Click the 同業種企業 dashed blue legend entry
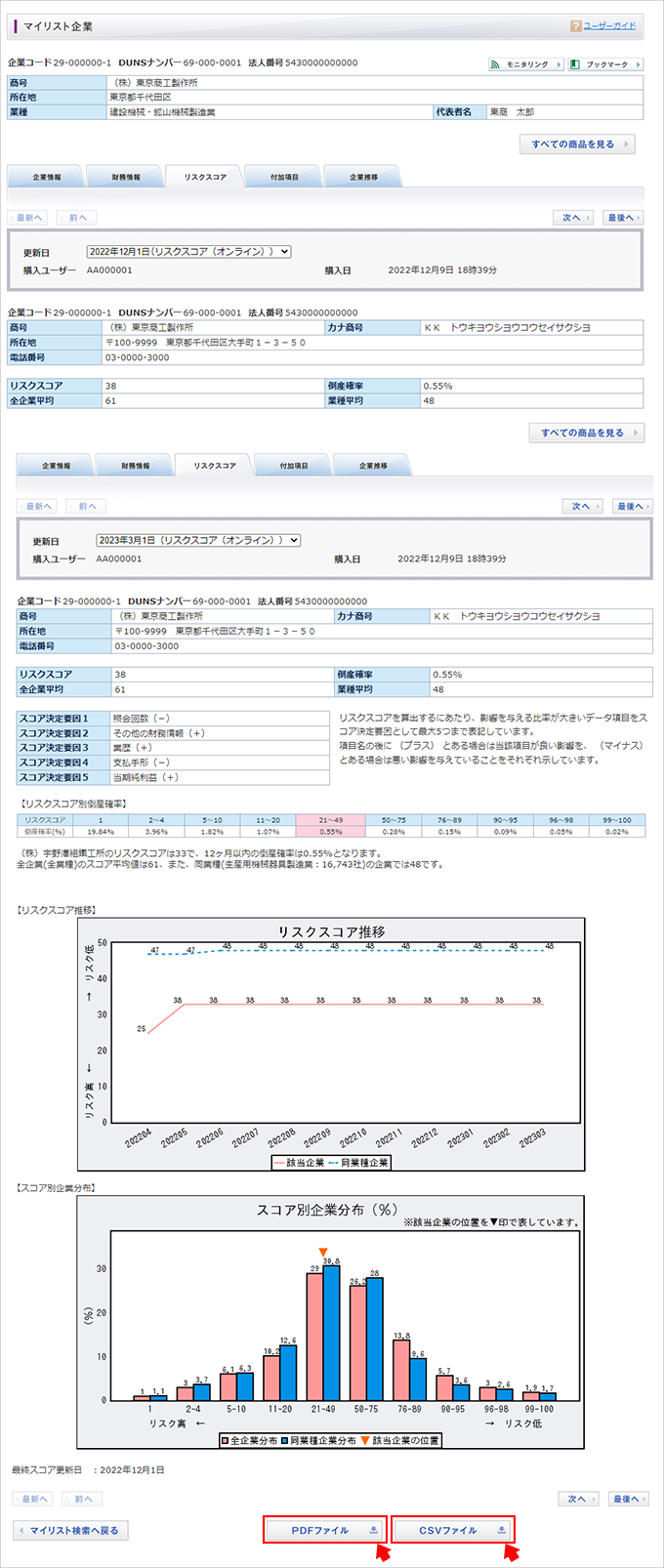This screenshot has width=664, height=1568. [358, 1163]
